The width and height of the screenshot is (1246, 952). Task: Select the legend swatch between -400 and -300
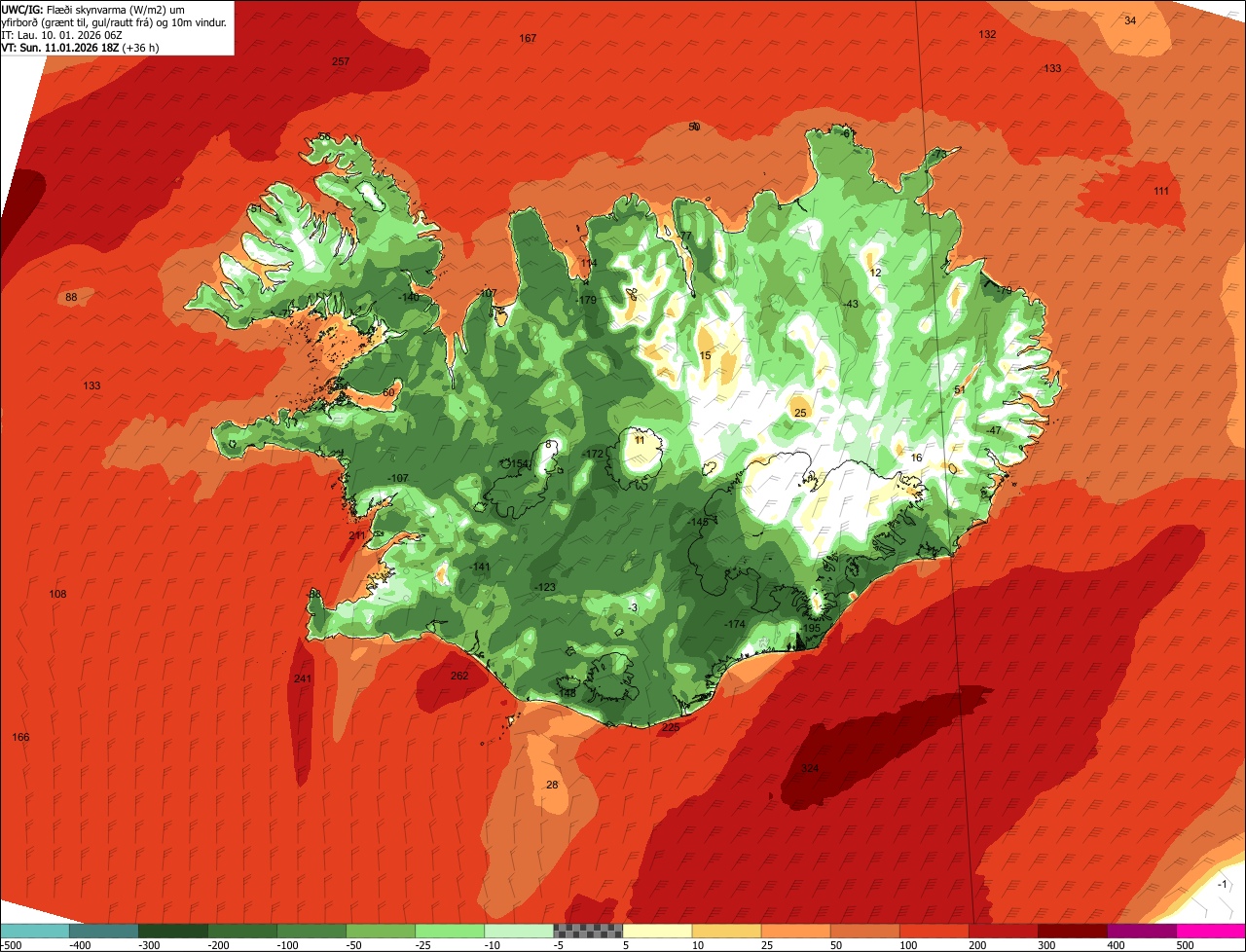(x=103, y=931)
